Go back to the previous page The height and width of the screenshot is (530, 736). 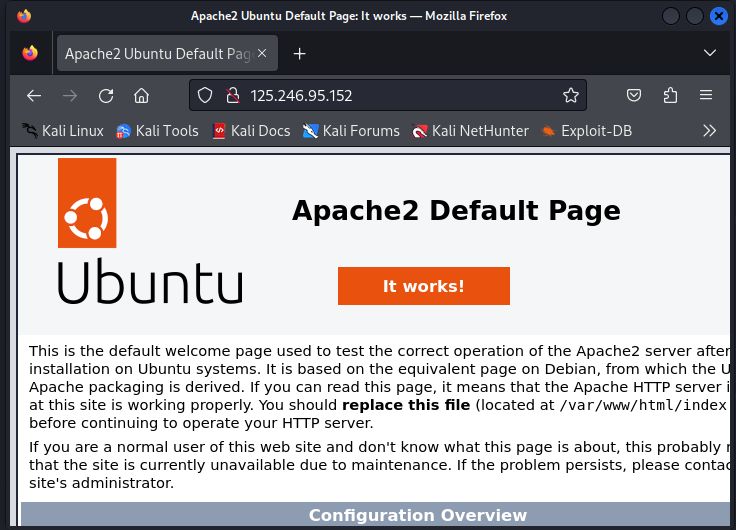click(x=34, y=96)
